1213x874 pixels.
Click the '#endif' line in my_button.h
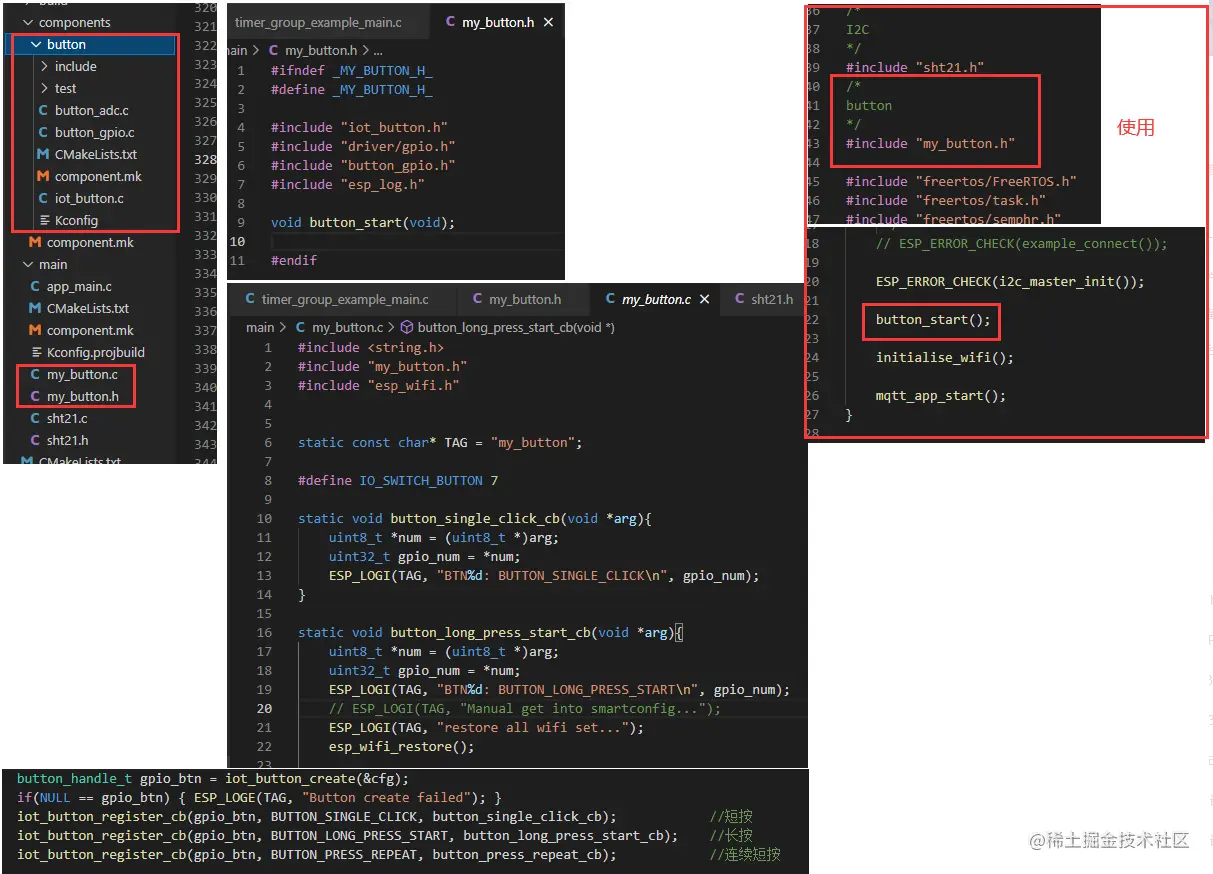(x=294, y=260)
